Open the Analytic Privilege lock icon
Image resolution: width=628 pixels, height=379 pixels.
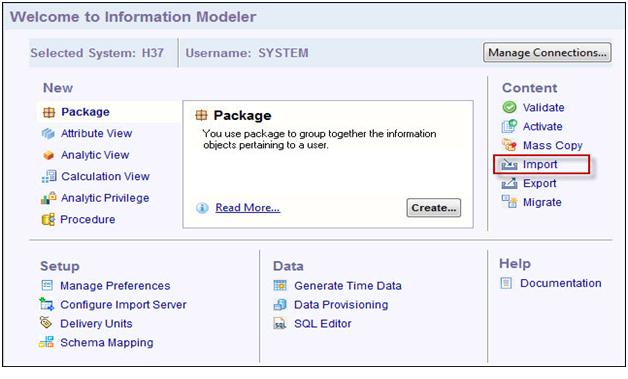tap(48, 198)
